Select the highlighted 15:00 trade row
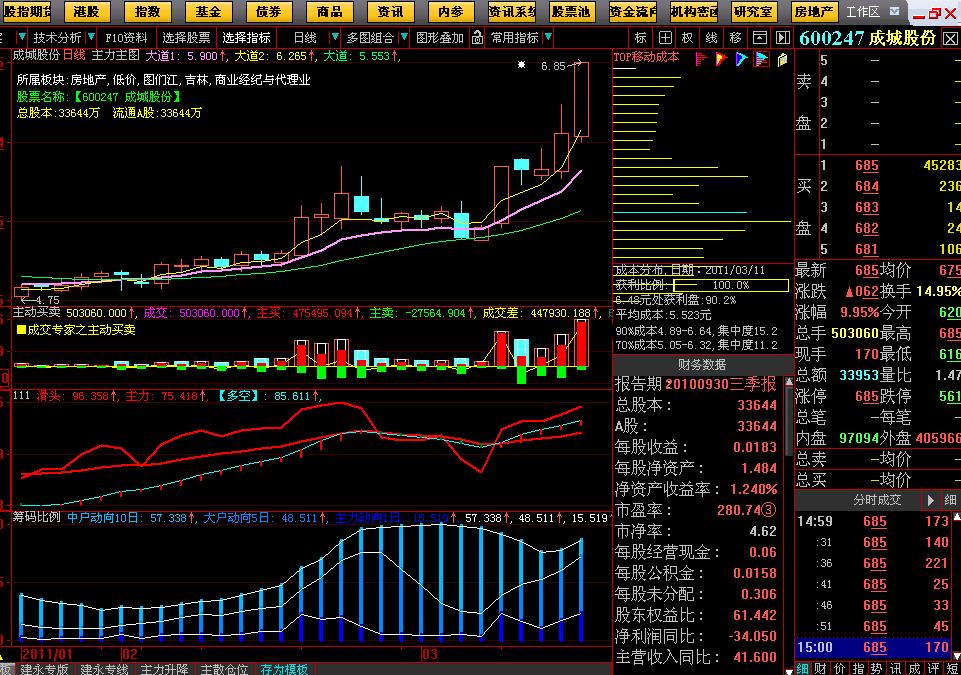Image resolution: width=961 pixels, height=675 pixels. (875, 647)
